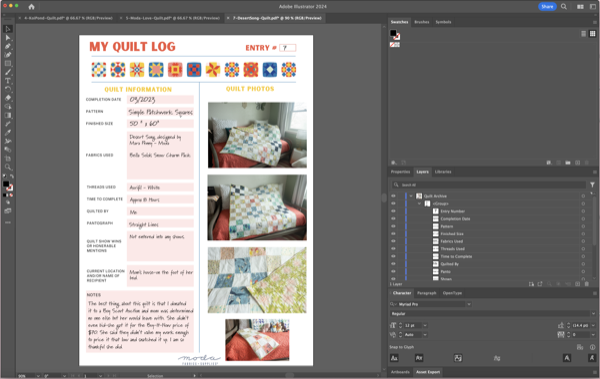The width and height of the screenshot is (600, 379).
Task: Hide the Entry Number layer
Action: pyautogui.click(x=393, y=211)
